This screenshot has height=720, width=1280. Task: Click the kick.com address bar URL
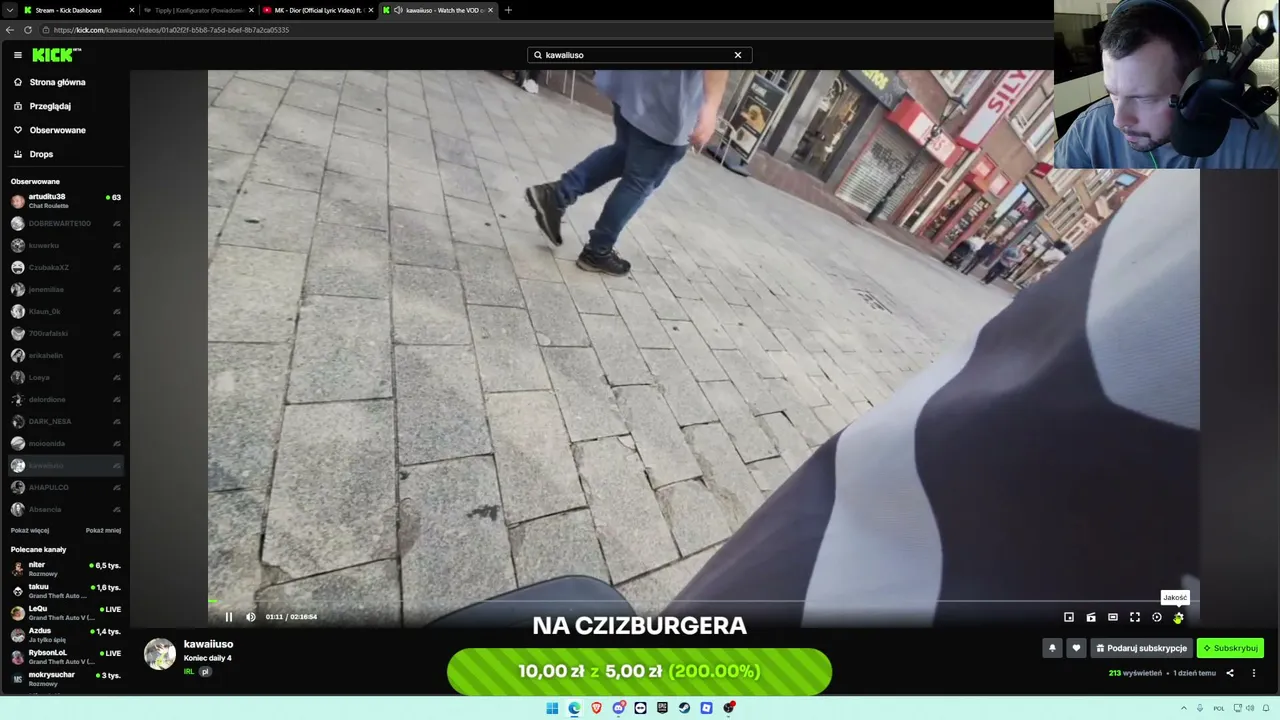[x=171, y=30]
